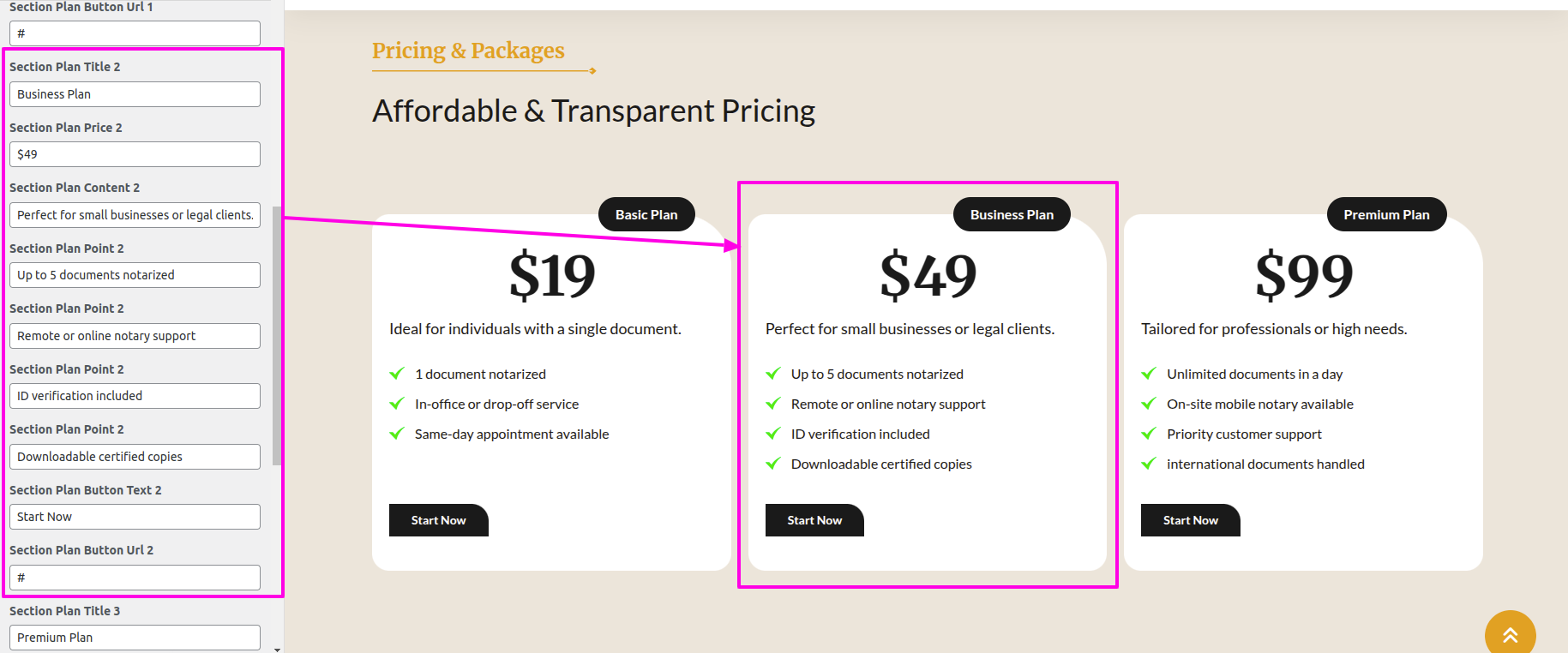
Task: Select the Basic Plan badge
Action: (x=646, y=214)
